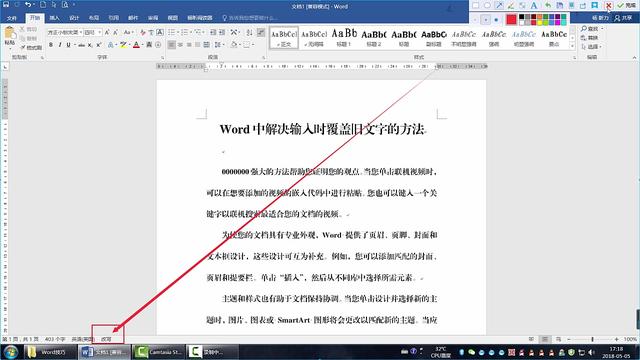The height and width of the screenshot is (360, 640).
Task: Toggle Superscript formatting
Action: coord(98,44)
